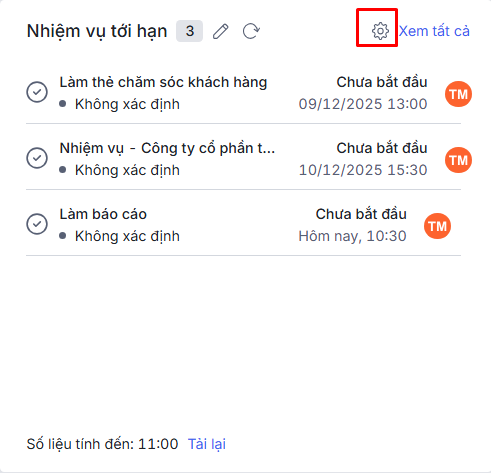Tick the check circle for 'Nhiệm vụ - Công ty' task
This screenshot has height=473, width=491.
tap(37, 158)
